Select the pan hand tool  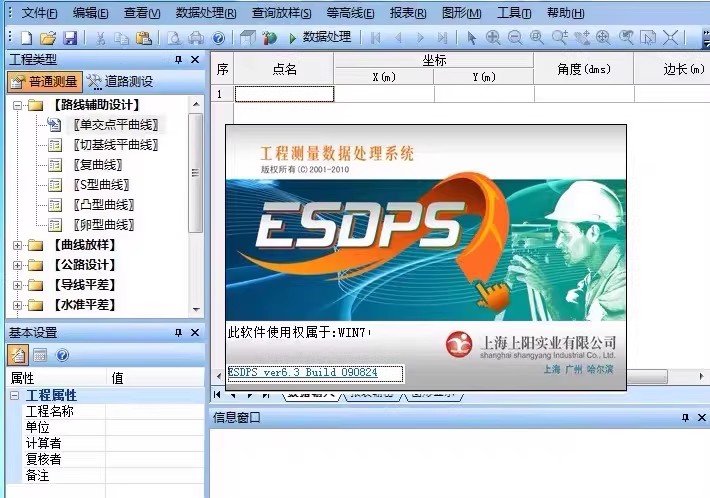(582, 38)
